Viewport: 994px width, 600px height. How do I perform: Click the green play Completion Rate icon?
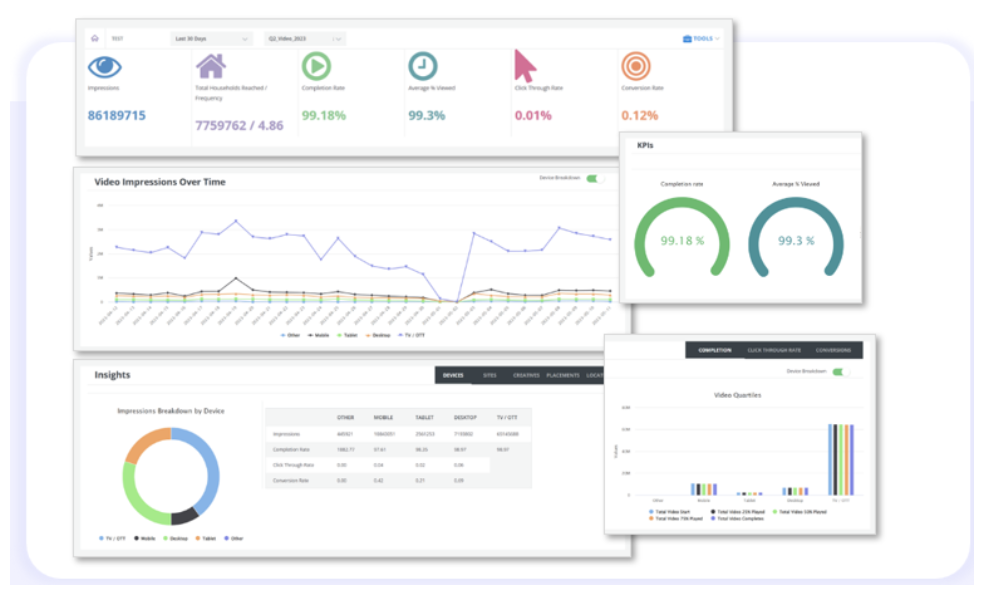(316, 67)
